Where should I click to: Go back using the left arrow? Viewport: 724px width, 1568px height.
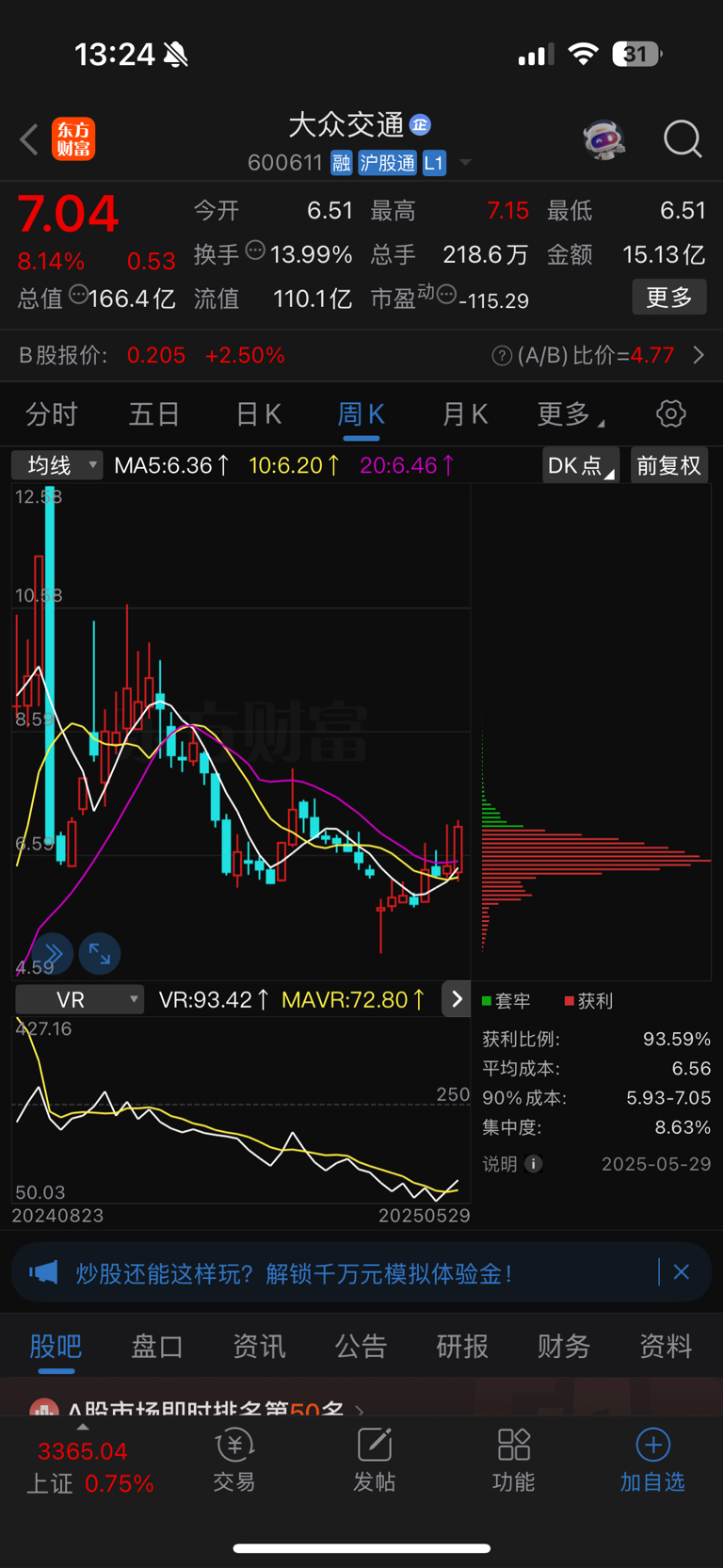click(x=29, y=139)
